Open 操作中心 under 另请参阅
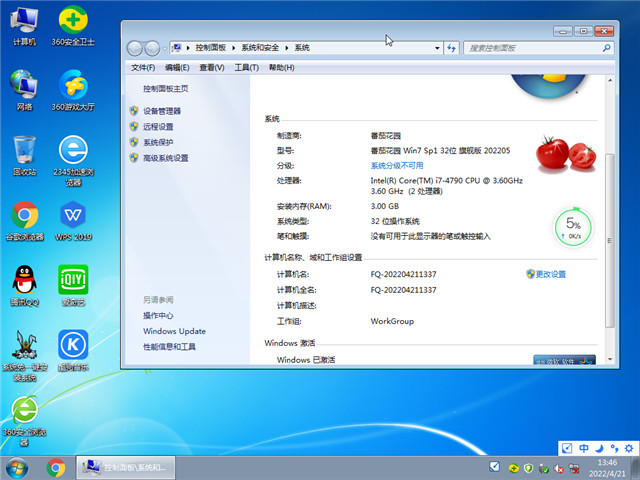The width and height of the screenshot is (640, 480). (158, 316)
